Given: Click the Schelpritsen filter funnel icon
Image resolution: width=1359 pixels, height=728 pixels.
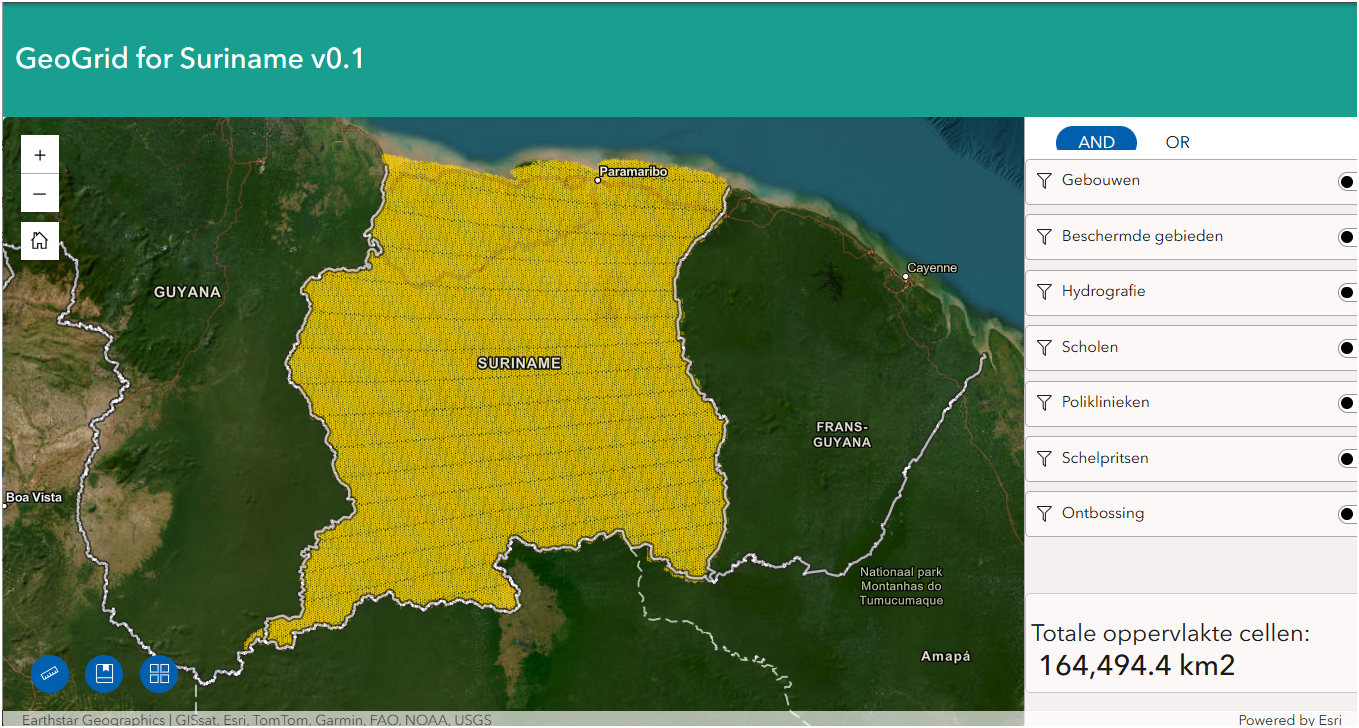Looking at the screenshot, I should tap(1044, 459).
